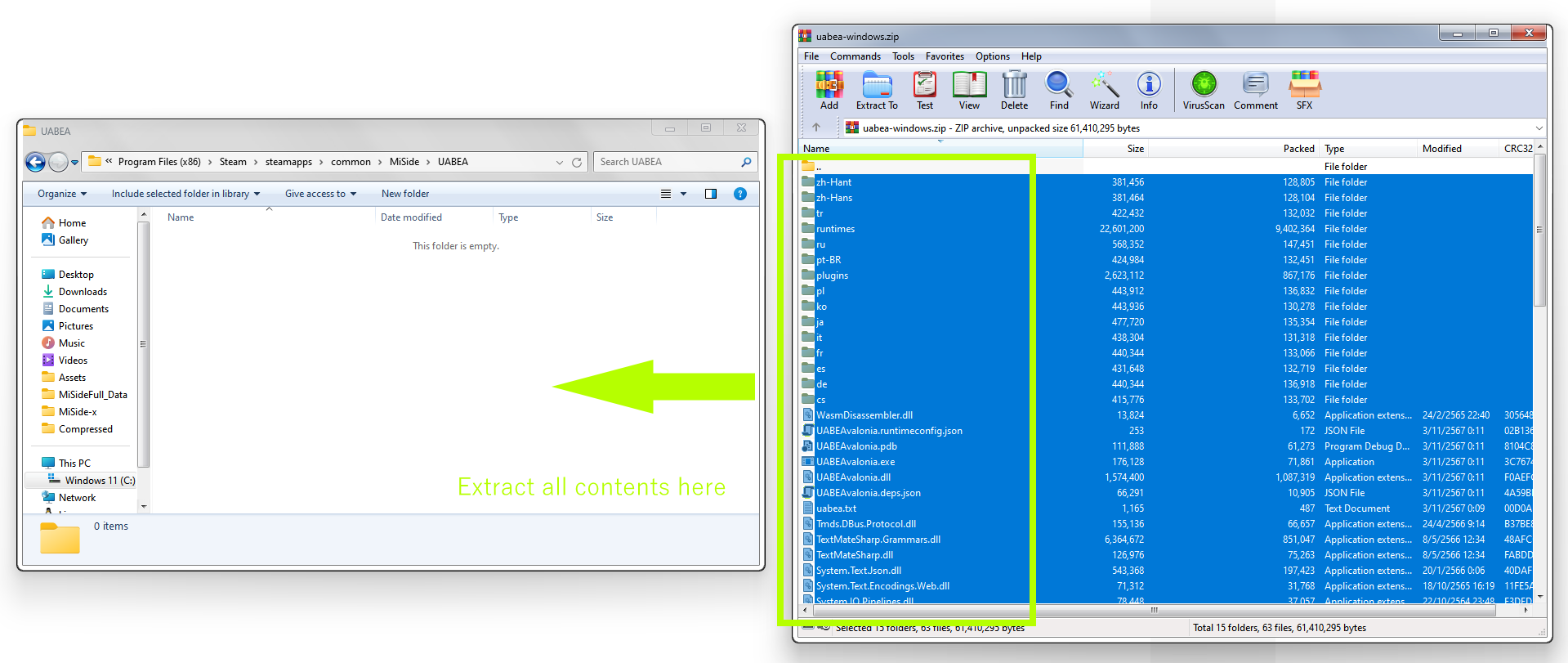
Task: Click the SFX toolbar icon
Action: 1304,90
